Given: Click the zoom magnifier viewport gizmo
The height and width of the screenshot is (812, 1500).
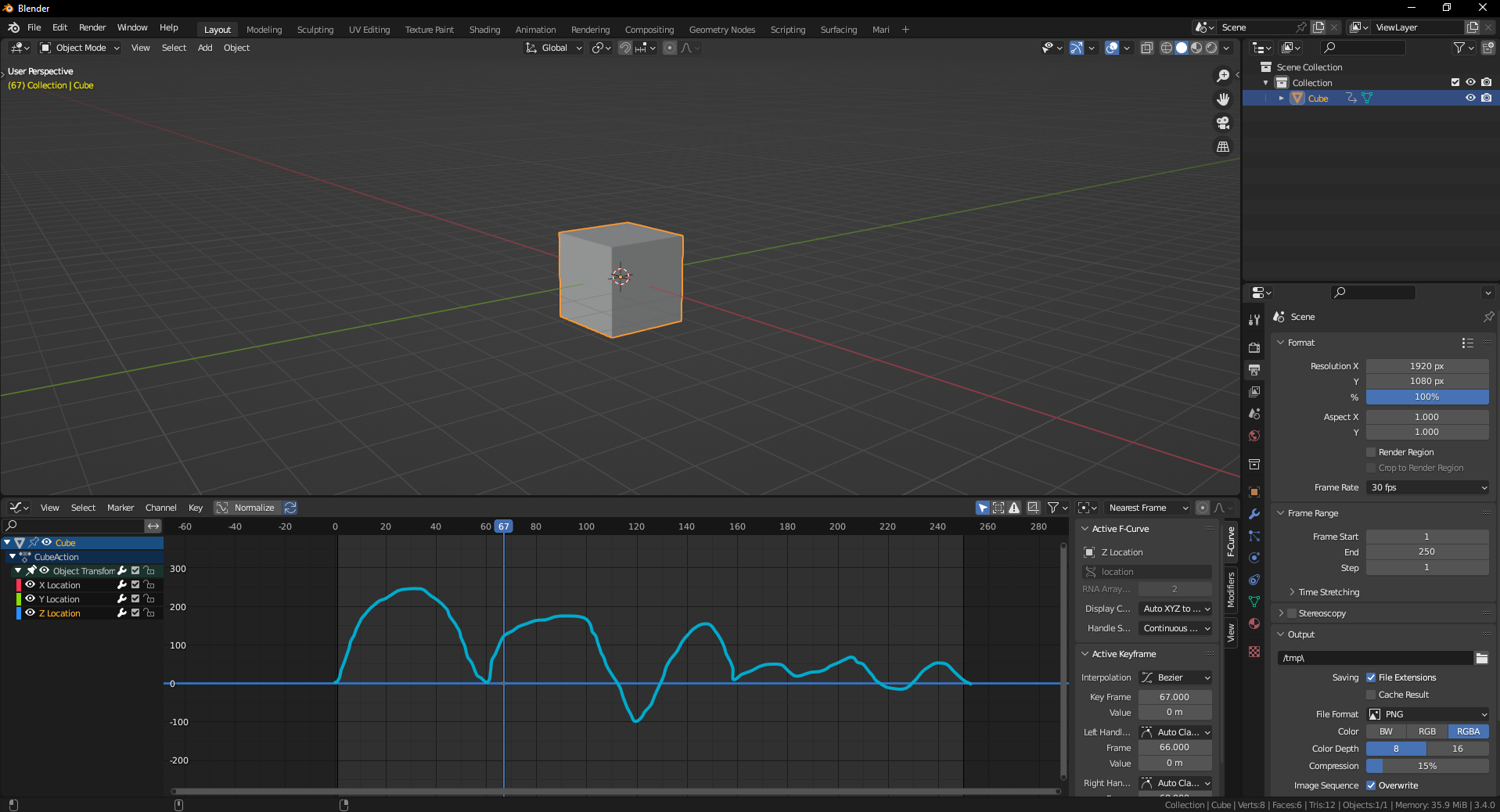Looking at the screenshot, I should pos(1223,76).
